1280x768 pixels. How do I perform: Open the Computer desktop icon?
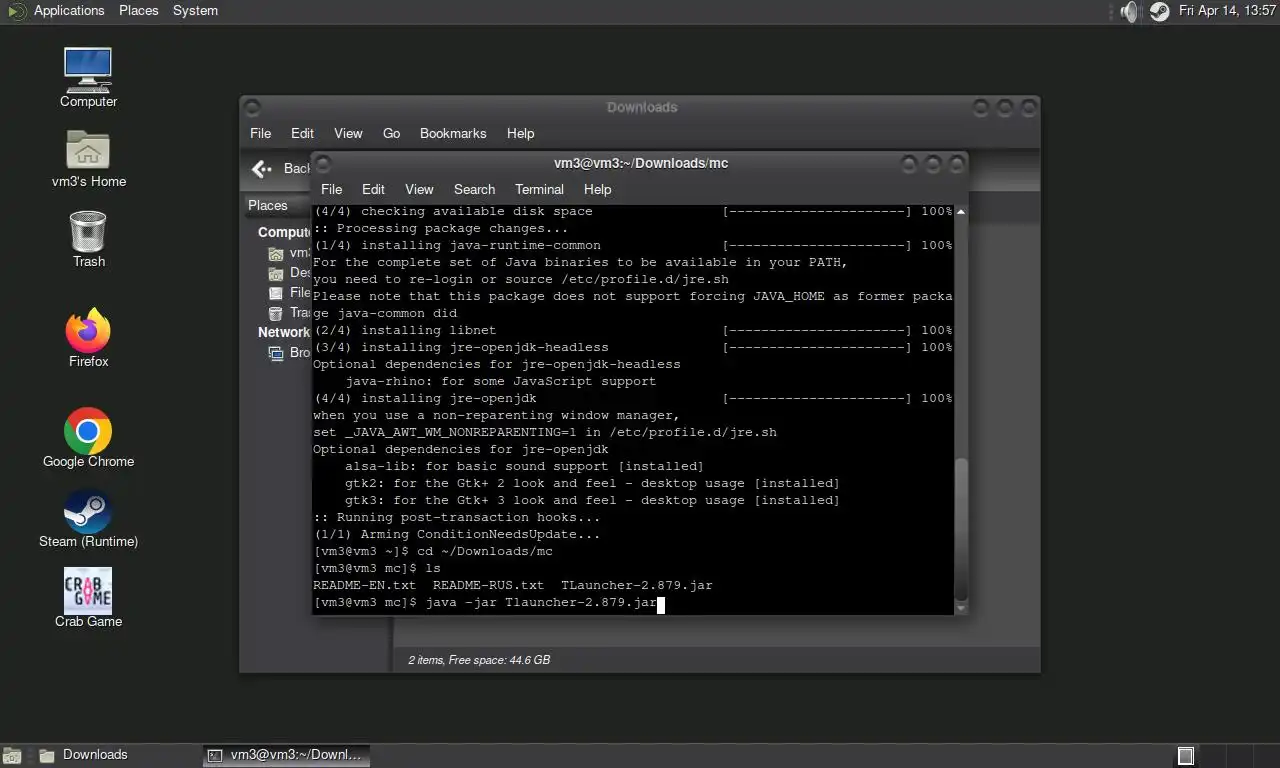pyautogui.click(x=88, y=77)
